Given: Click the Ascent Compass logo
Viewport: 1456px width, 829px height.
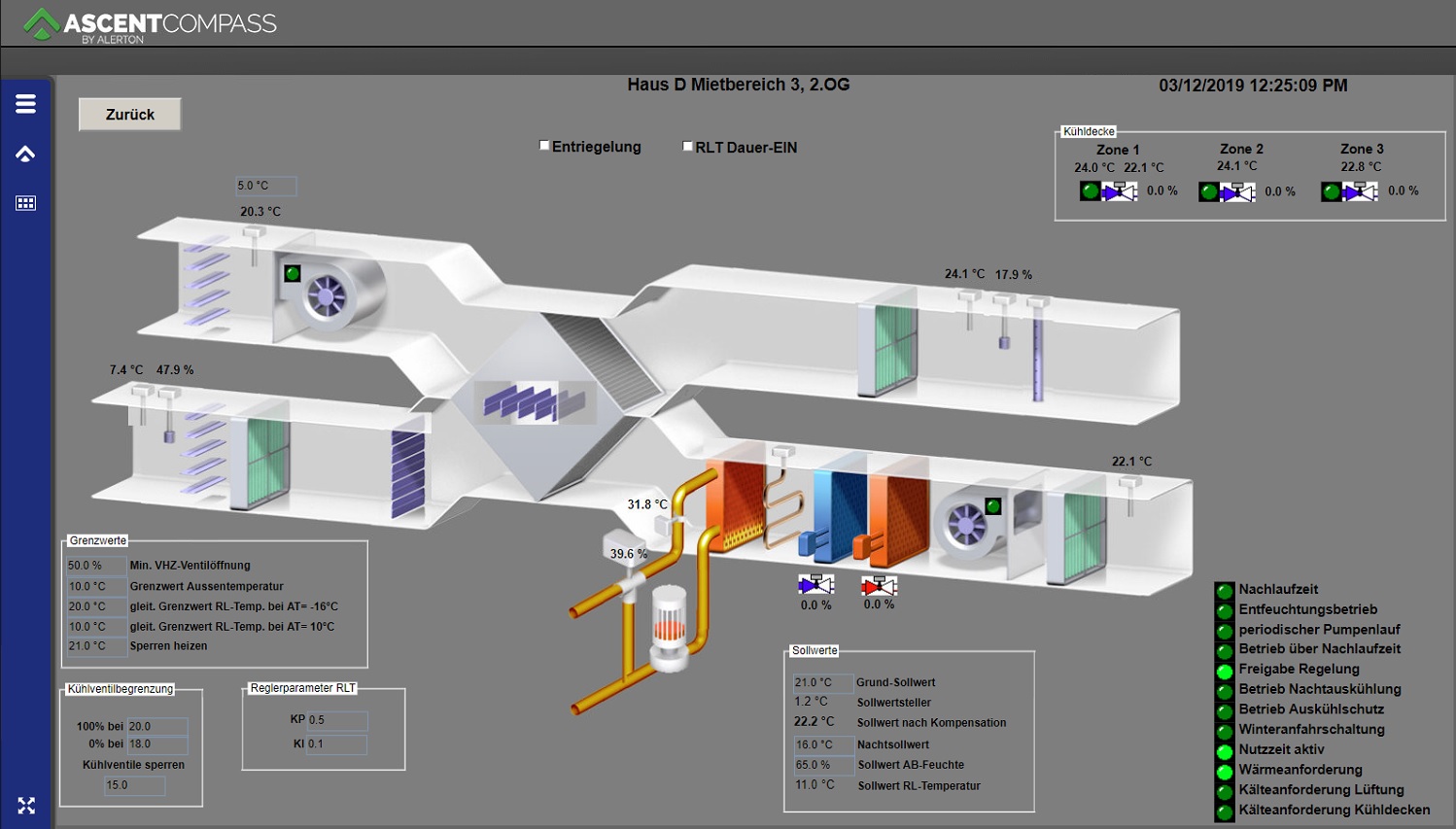Looking at the screenshot, I should point(151,24).
